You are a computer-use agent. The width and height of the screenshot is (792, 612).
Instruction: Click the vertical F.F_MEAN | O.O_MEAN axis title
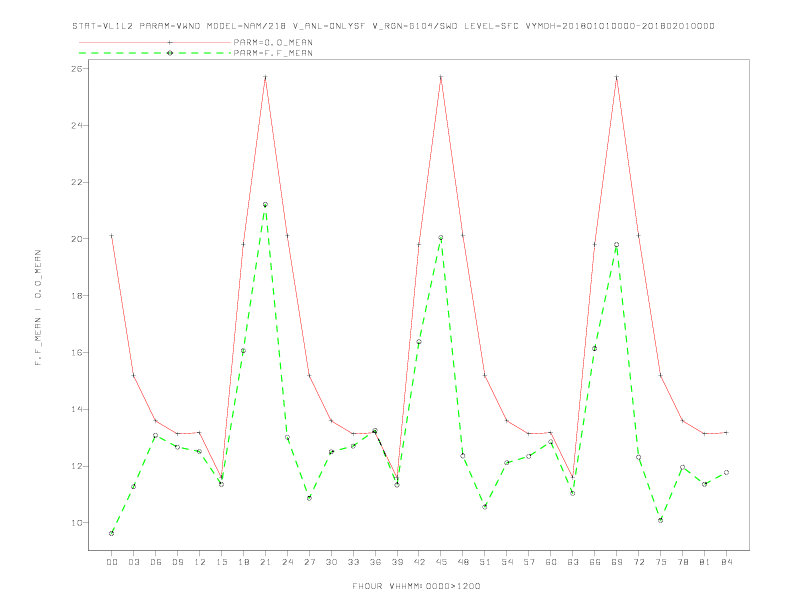click(38, 308)
